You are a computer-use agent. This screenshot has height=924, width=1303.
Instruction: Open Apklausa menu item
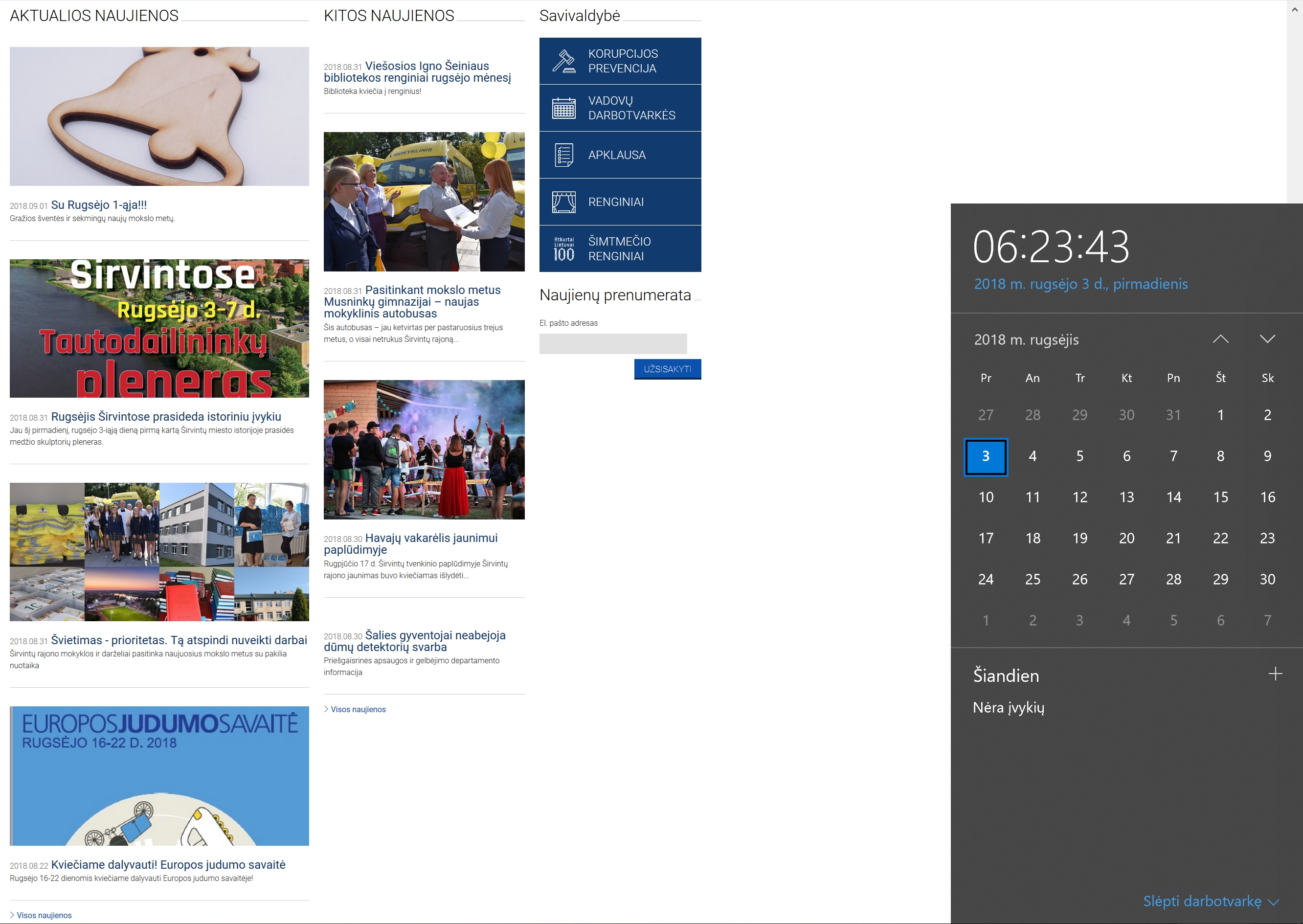click(620, 155)
